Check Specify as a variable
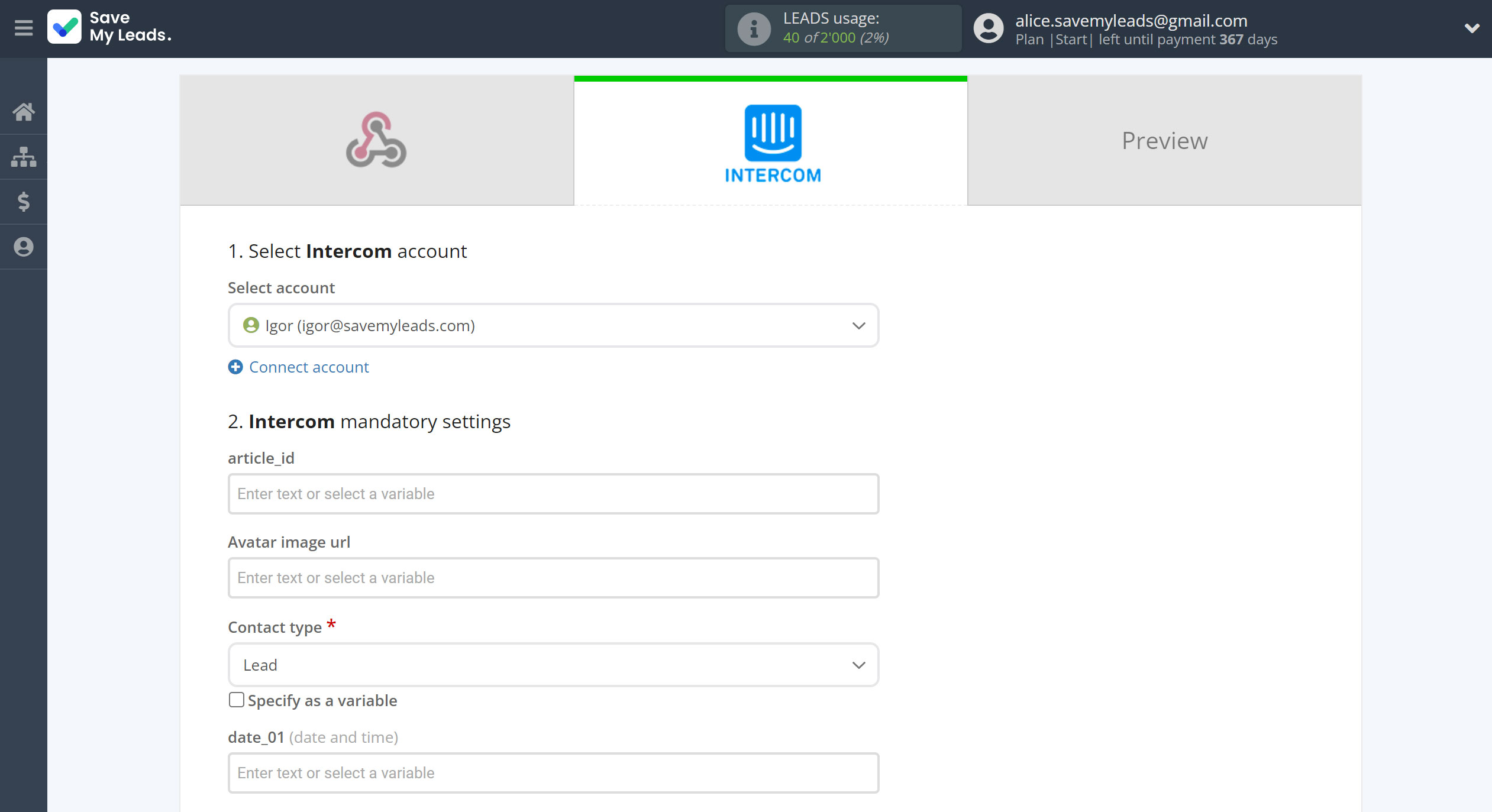 click(x=236, y=700)
